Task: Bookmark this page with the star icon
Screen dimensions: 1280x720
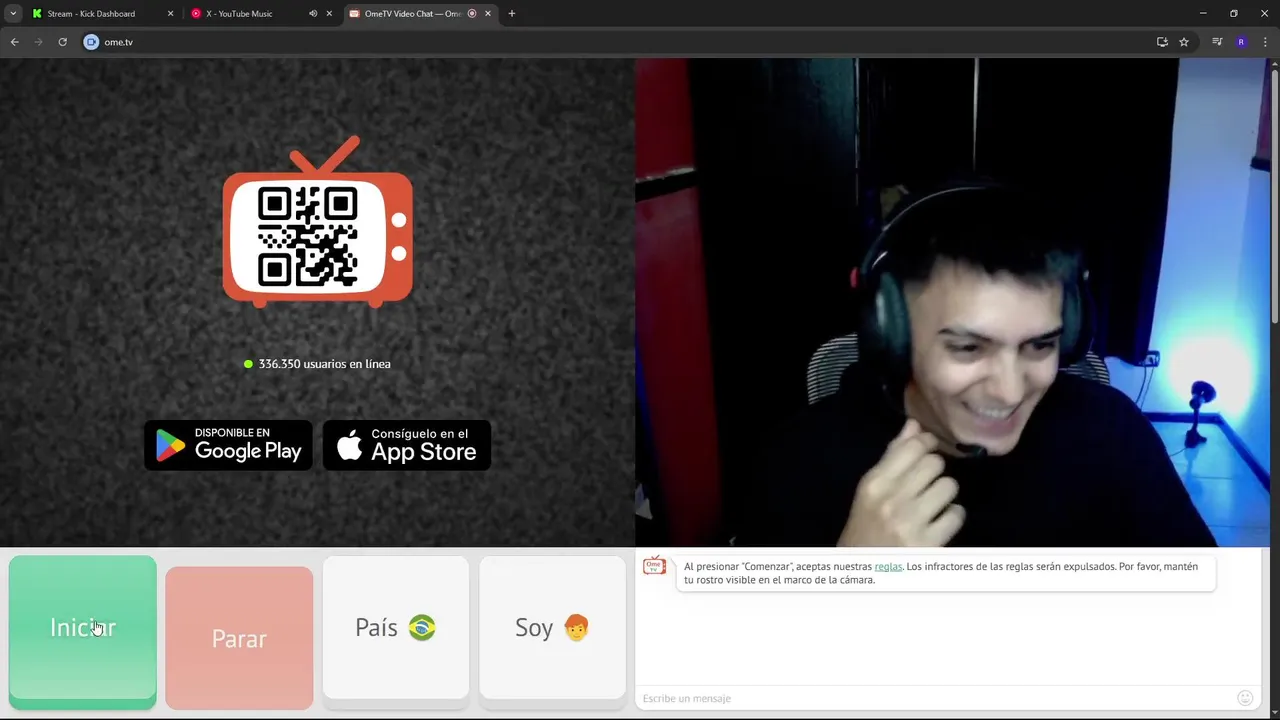Action: [1184, 42]
